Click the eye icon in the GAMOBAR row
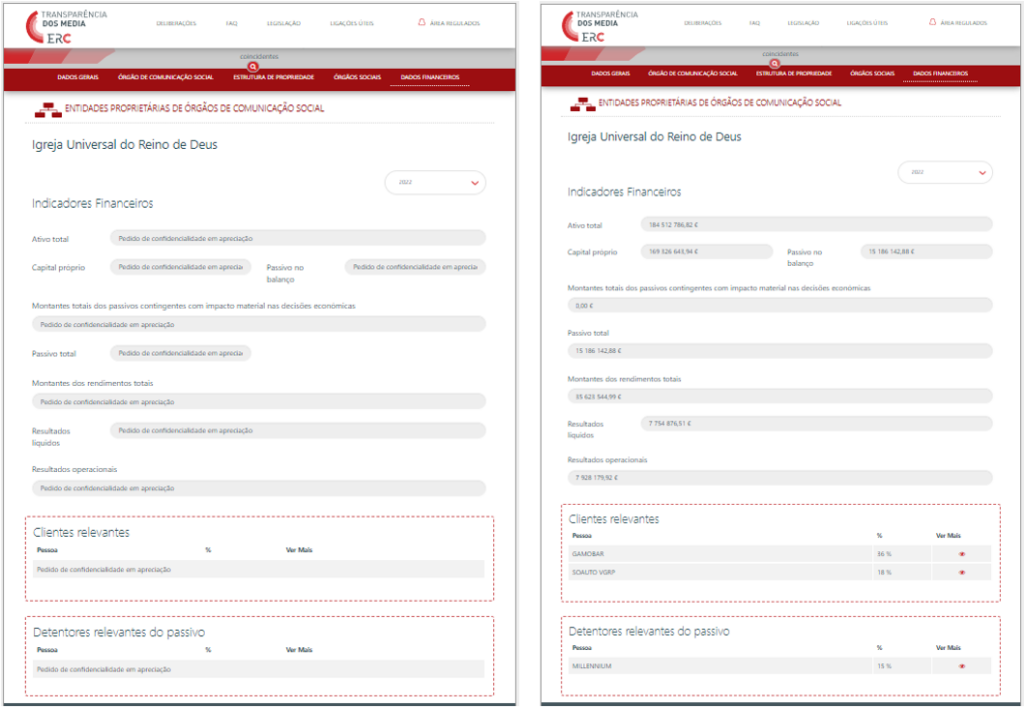This screenshot has height=708, width=1024. 962,554
